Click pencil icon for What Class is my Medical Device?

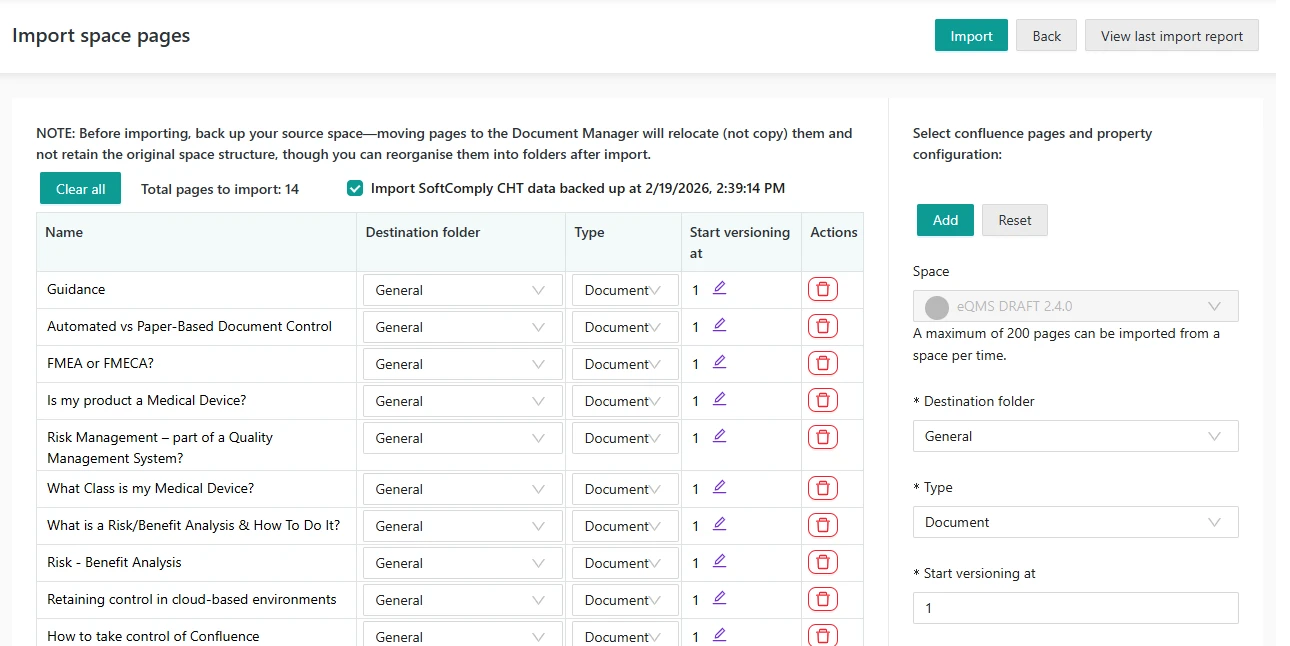click(719, 487)
